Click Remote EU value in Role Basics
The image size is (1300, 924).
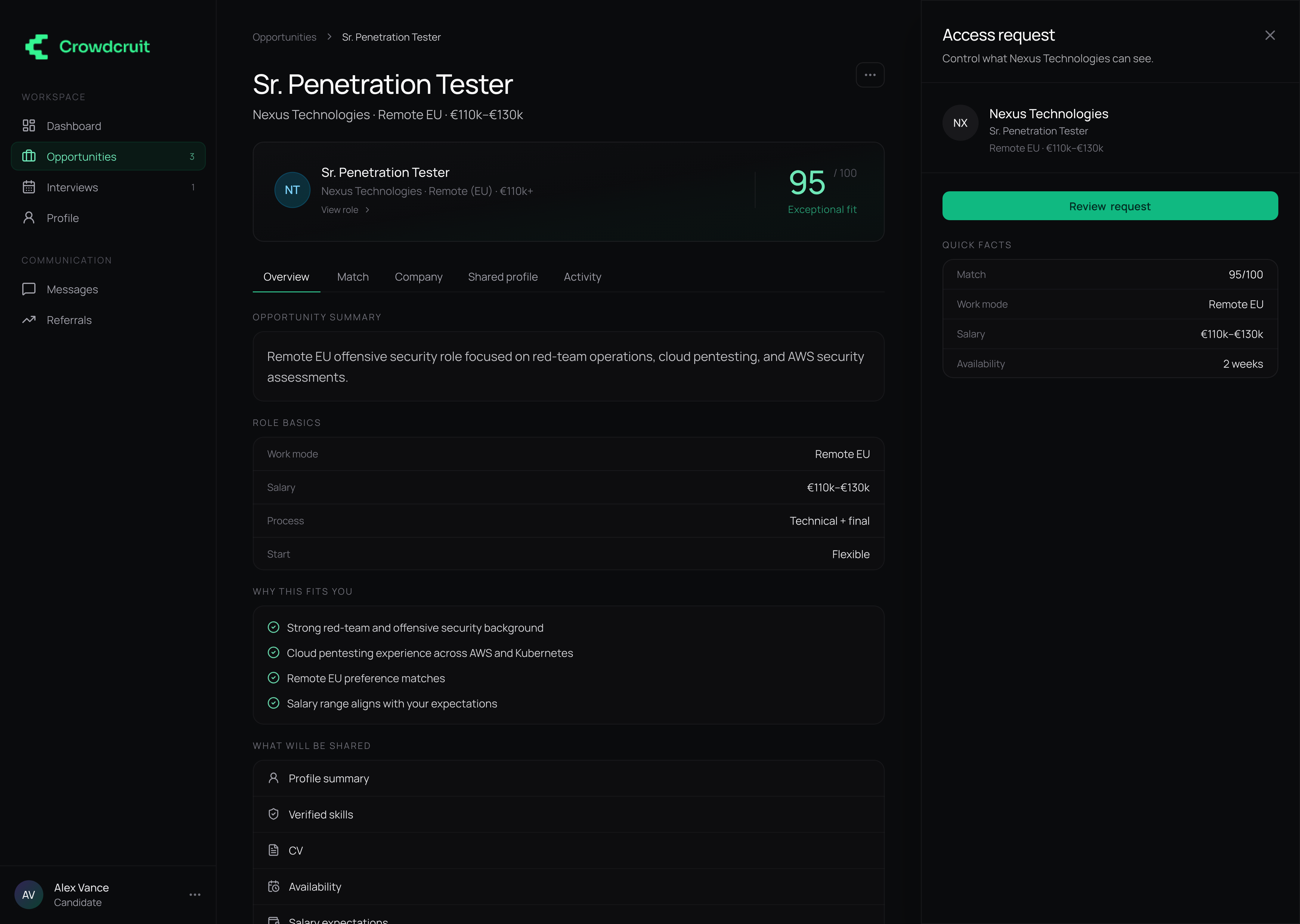coord(842,454)
